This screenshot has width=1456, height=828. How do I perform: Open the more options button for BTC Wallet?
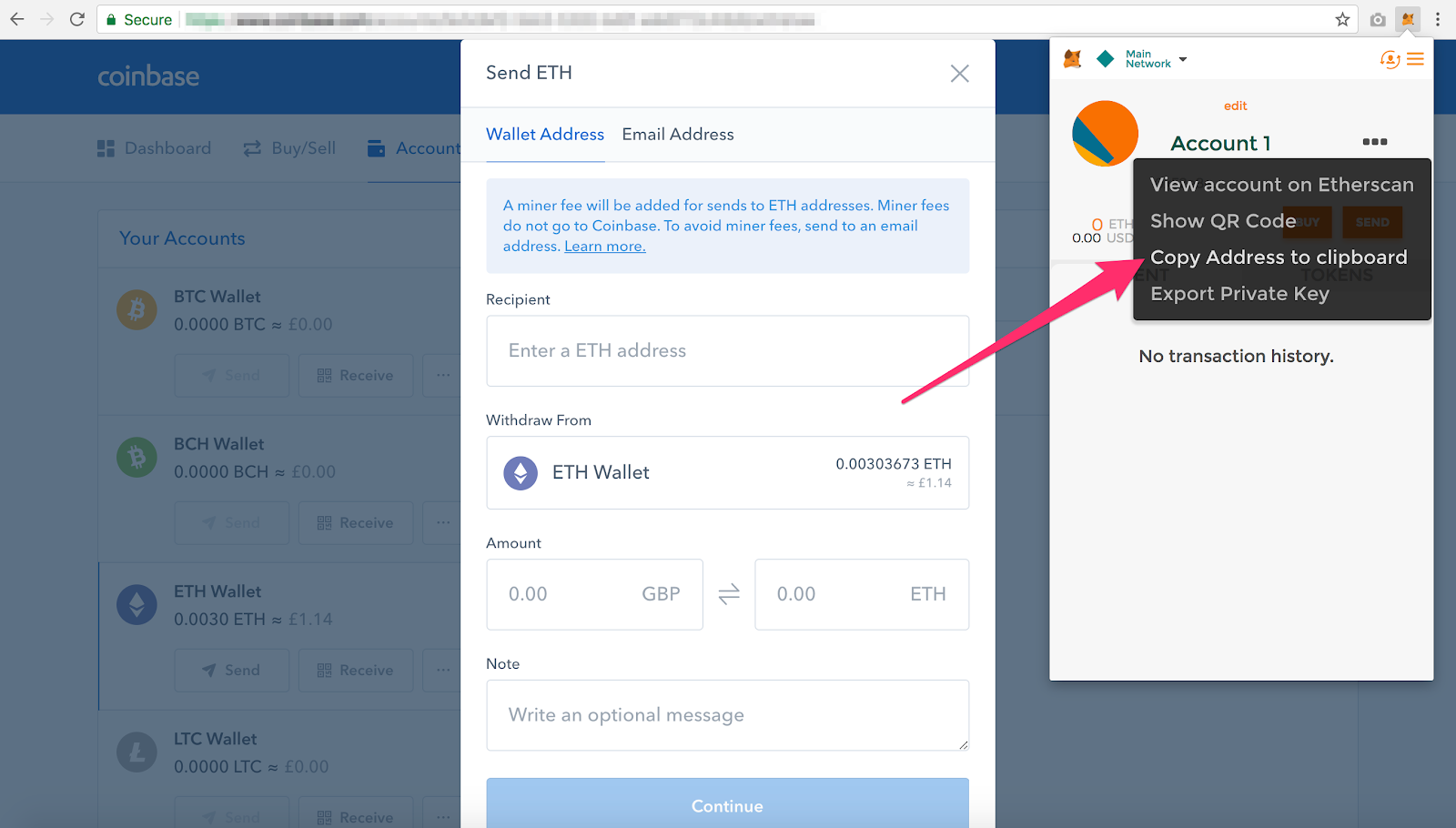[x=442, y=376]
